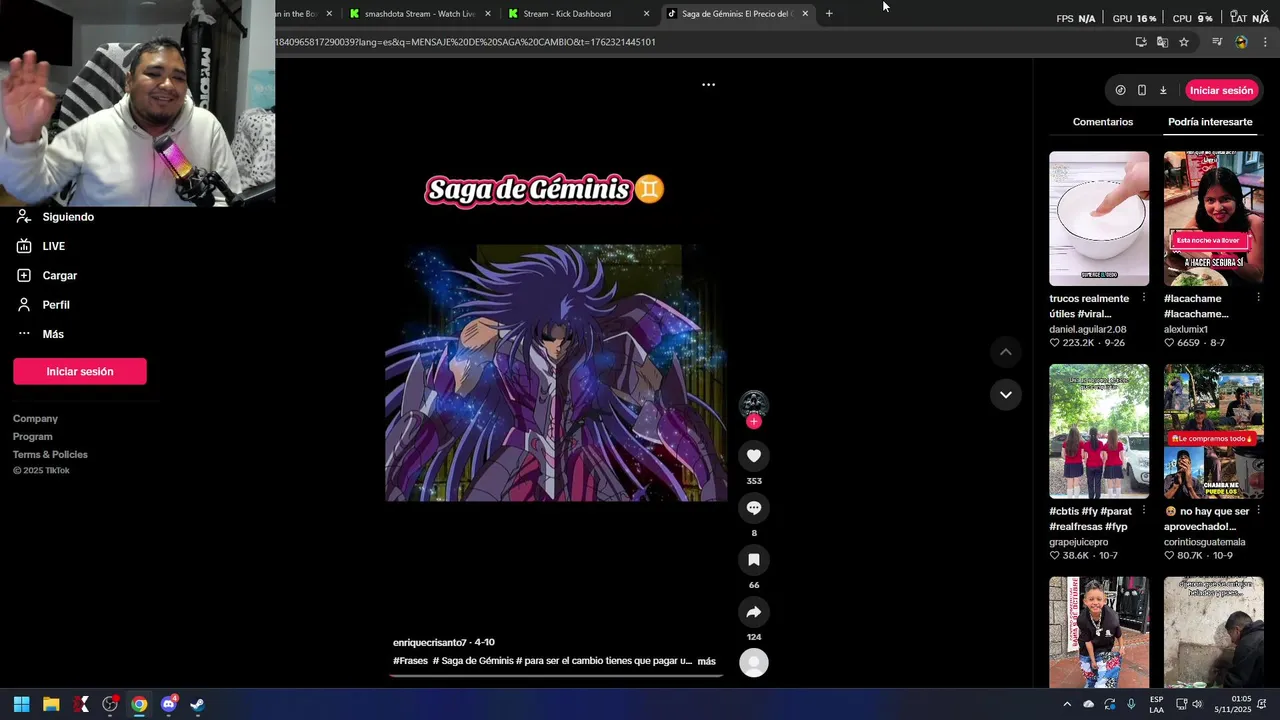Expand Más options in sidebar

[x=52, y=334]
